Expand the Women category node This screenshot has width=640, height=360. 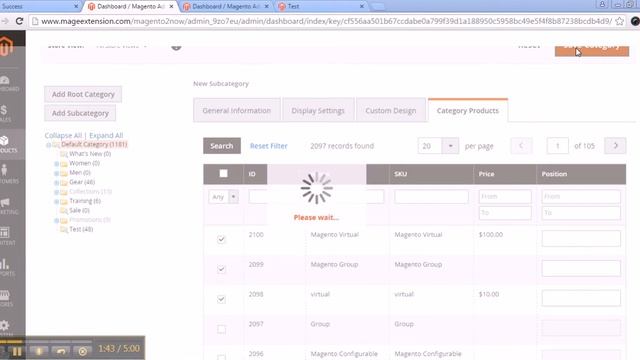click(57, 164)
